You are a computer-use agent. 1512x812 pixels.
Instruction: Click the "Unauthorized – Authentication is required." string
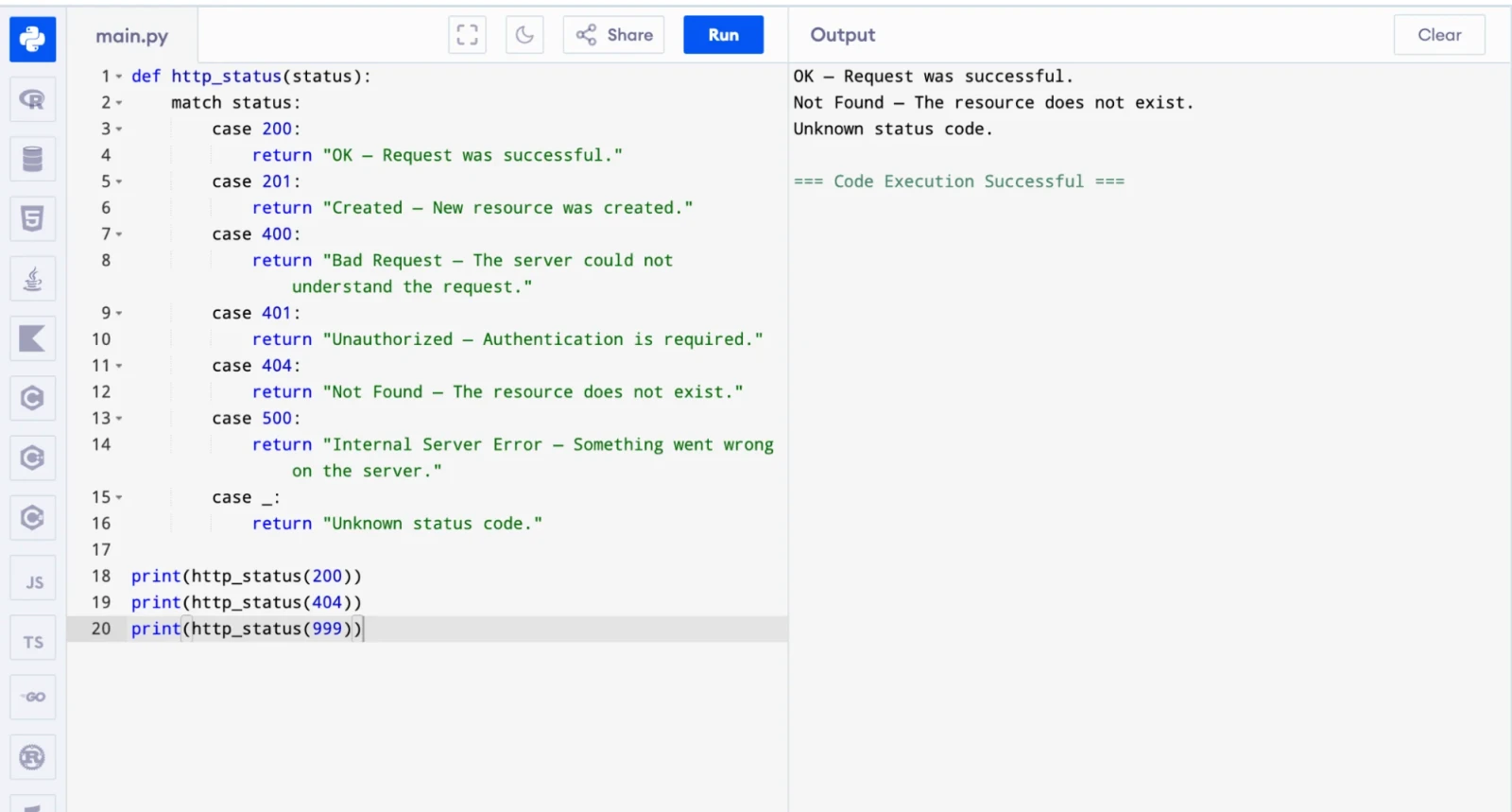[x=542, y=339]
